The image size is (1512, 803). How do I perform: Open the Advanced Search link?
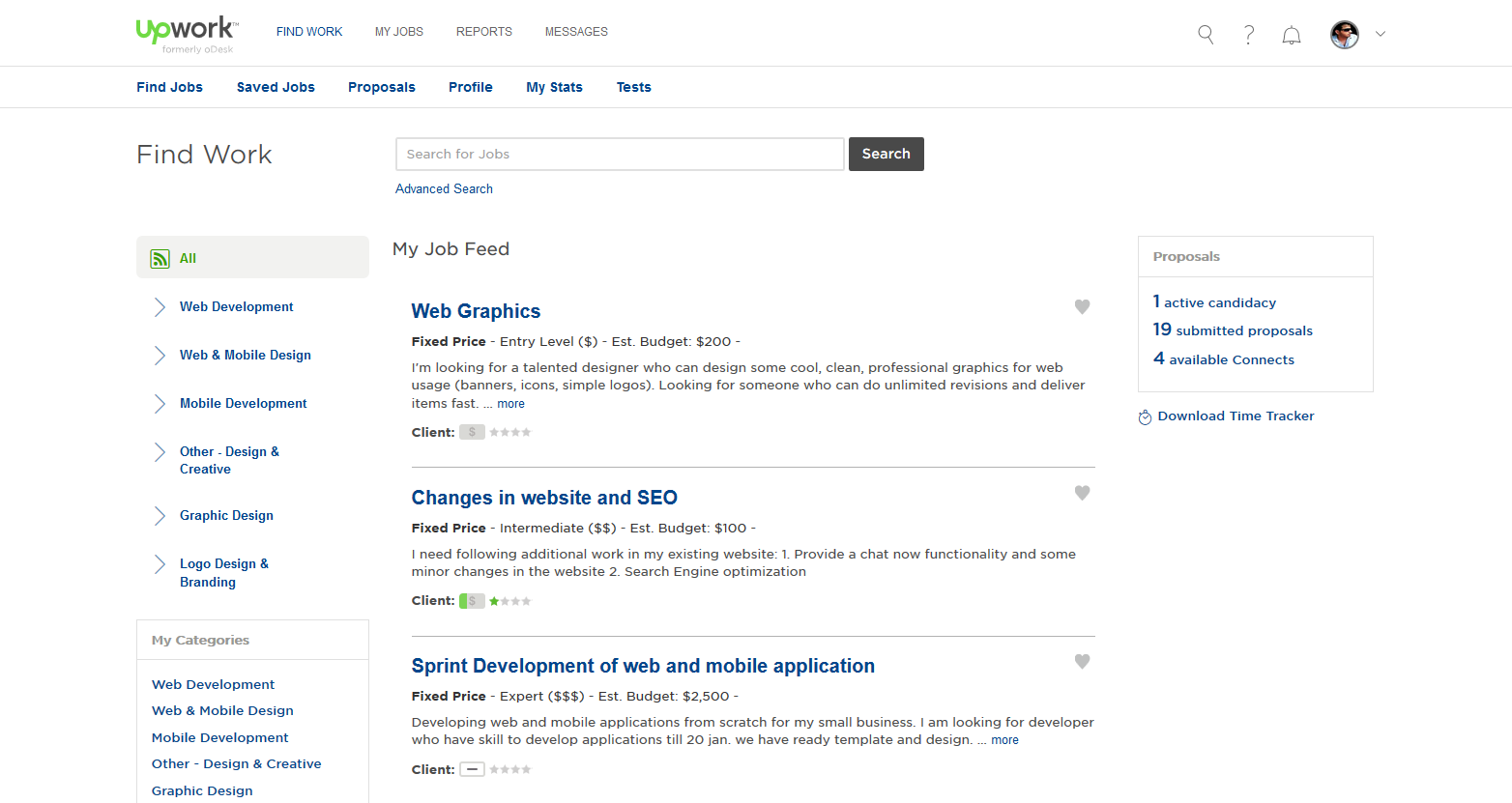[x=444, y=188]
